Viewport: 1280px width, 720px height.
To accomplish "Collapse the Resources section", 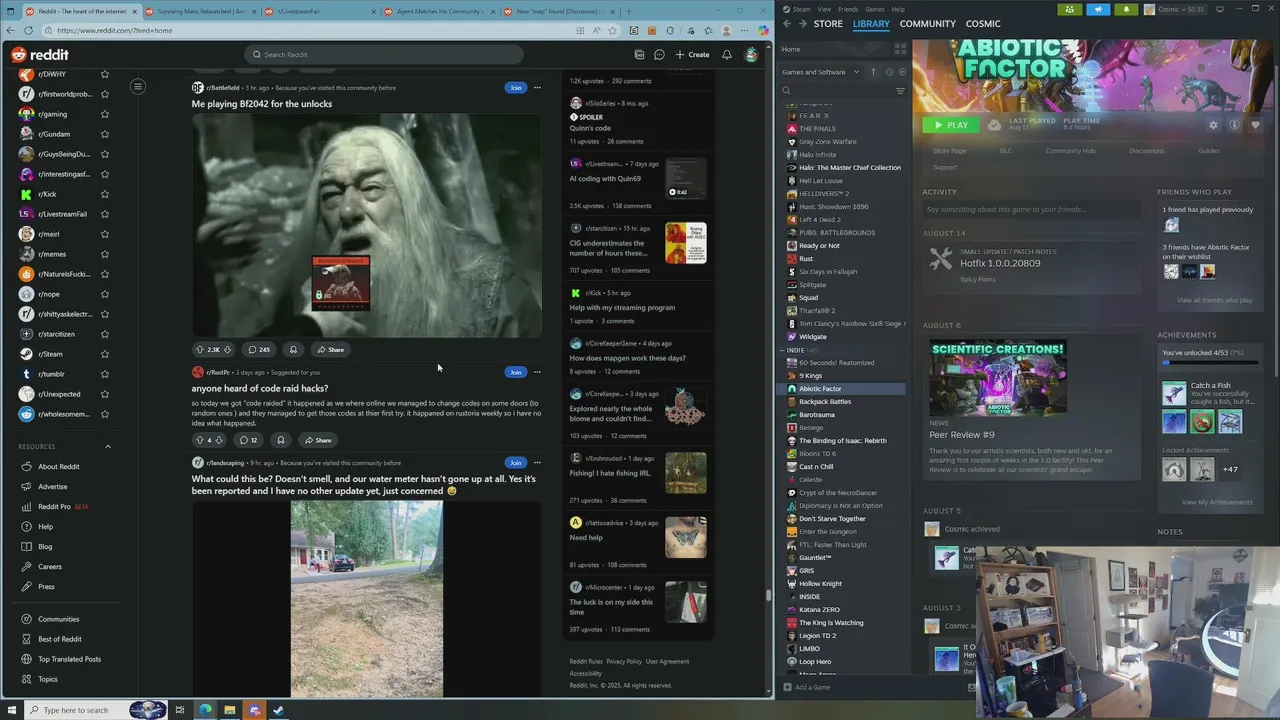I will click(107, 447).
